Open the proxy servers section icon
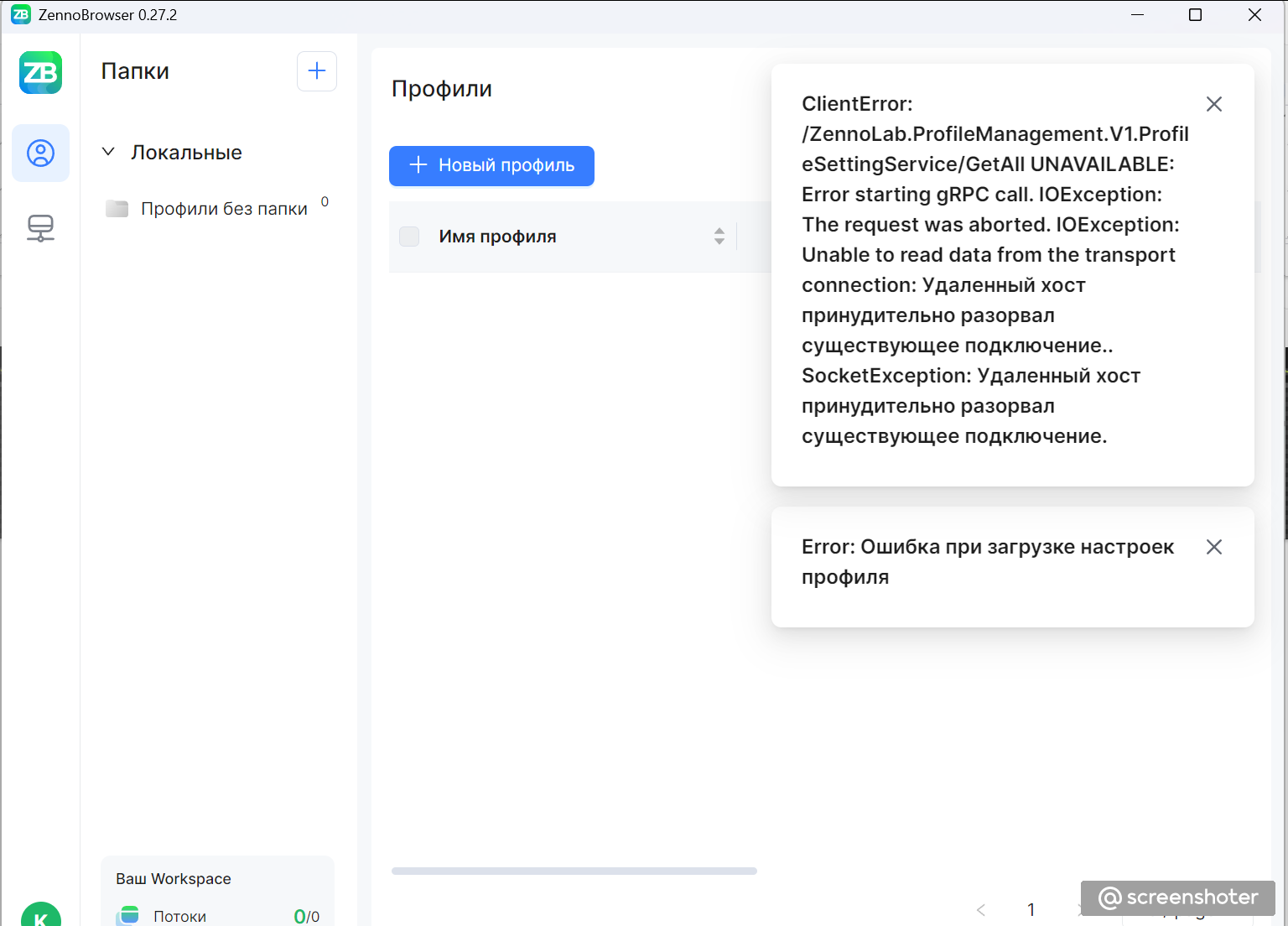 (40, 227)
